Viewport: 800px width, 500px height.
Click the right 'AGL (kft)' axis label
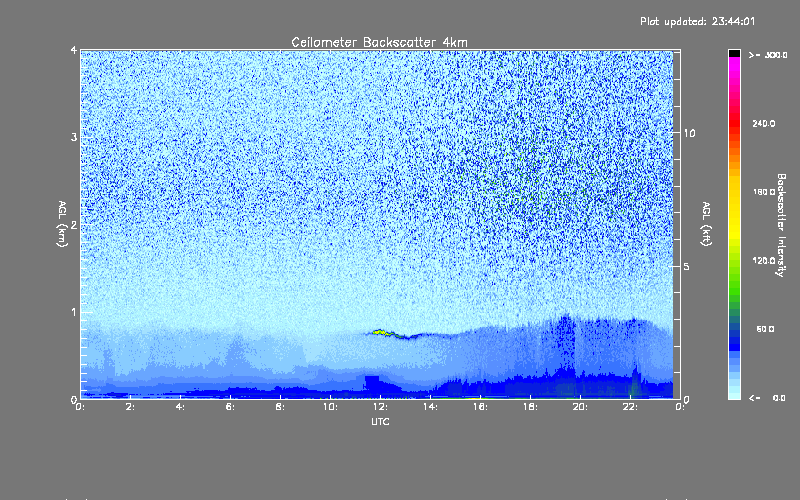706,224
